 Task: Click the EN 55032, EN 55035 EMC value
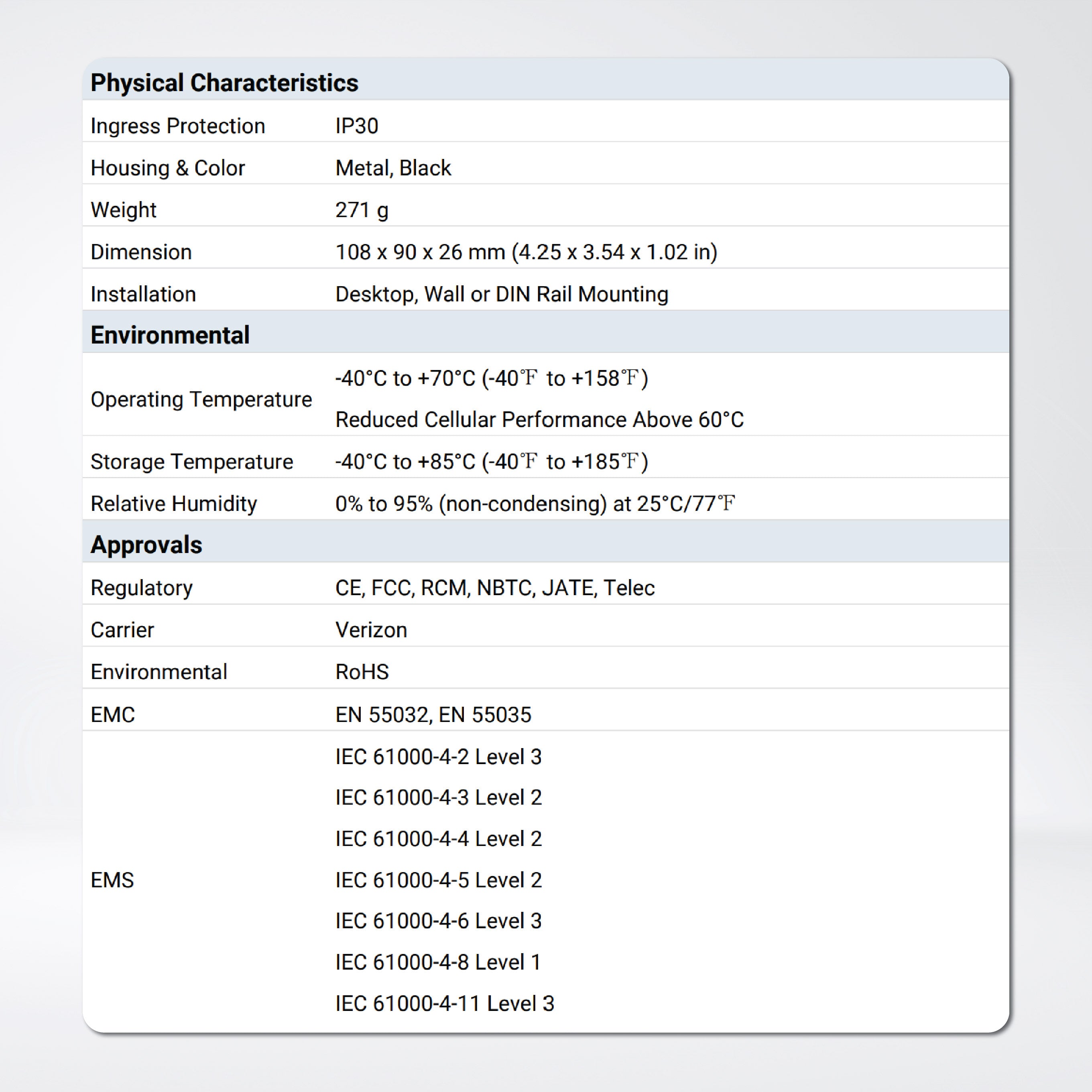pyautogui.click(x=433, y=715)
